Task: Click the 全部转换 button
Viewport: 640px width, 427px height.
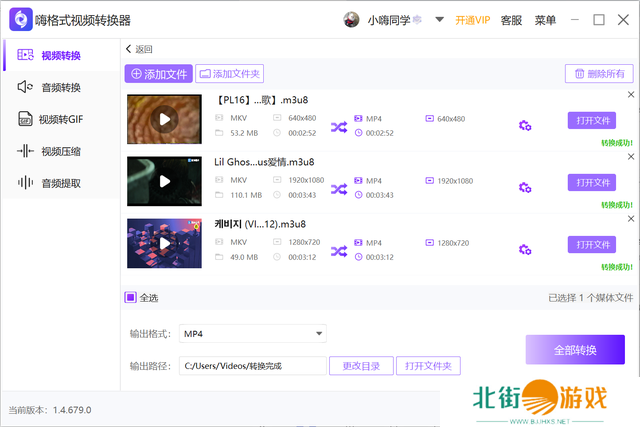Action: tap(575, 350)
